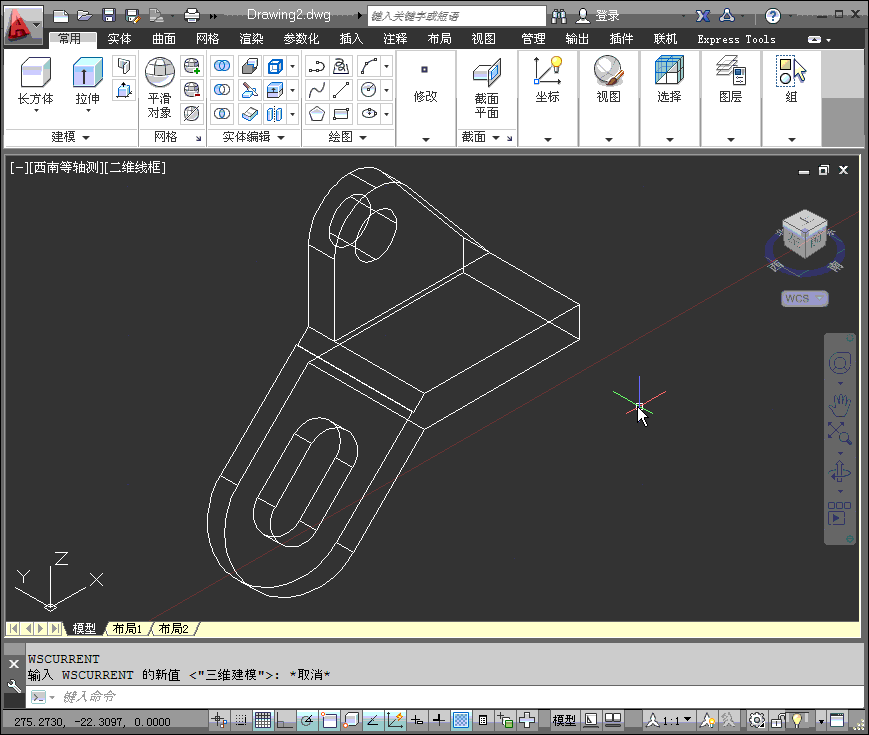
Task: Switch to the 曲面 ribbon tab
Action: click(163, 39)
